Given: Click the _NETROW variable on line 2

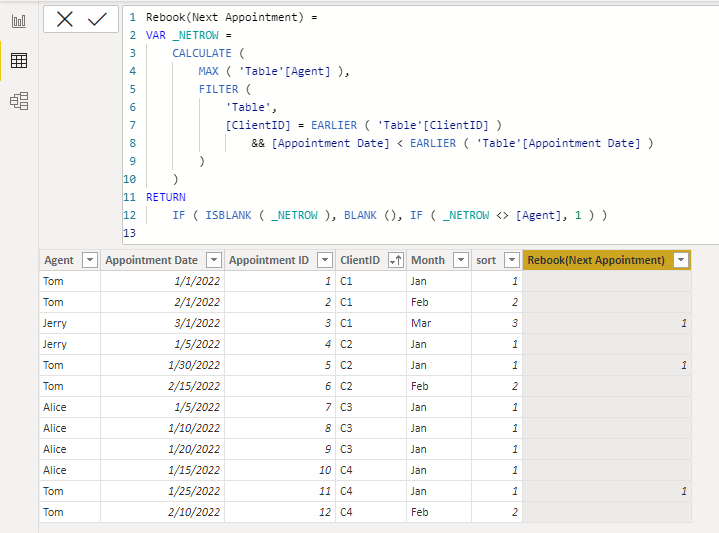Looking at the screenshot, I should pos(196,35).
